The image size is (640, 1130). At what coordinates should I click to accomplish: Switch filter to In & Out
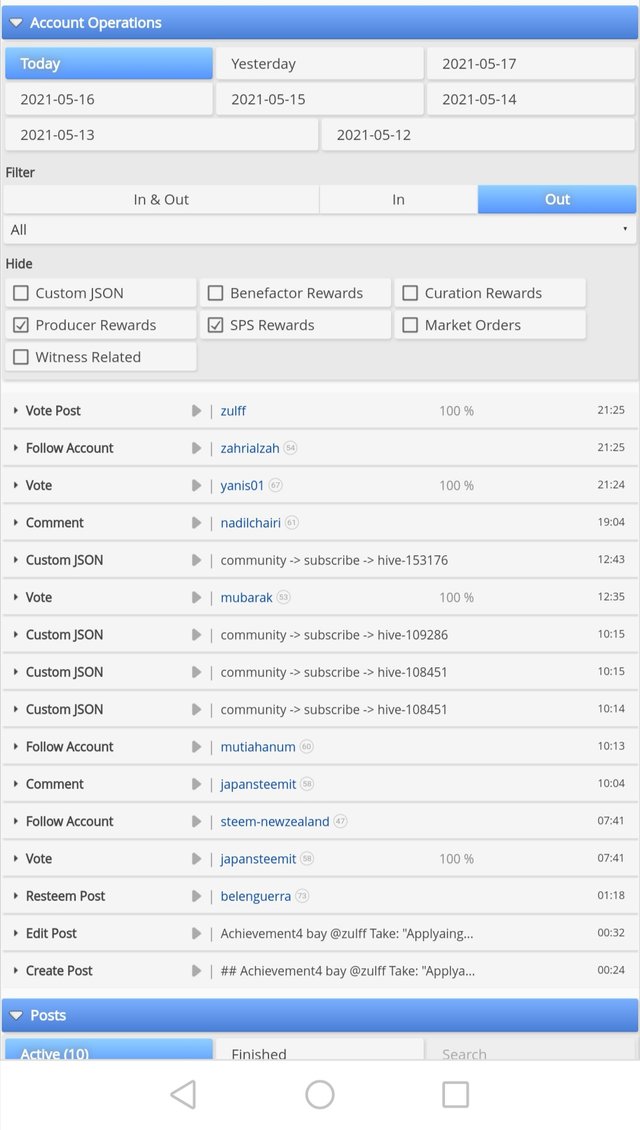pos(161,200)
